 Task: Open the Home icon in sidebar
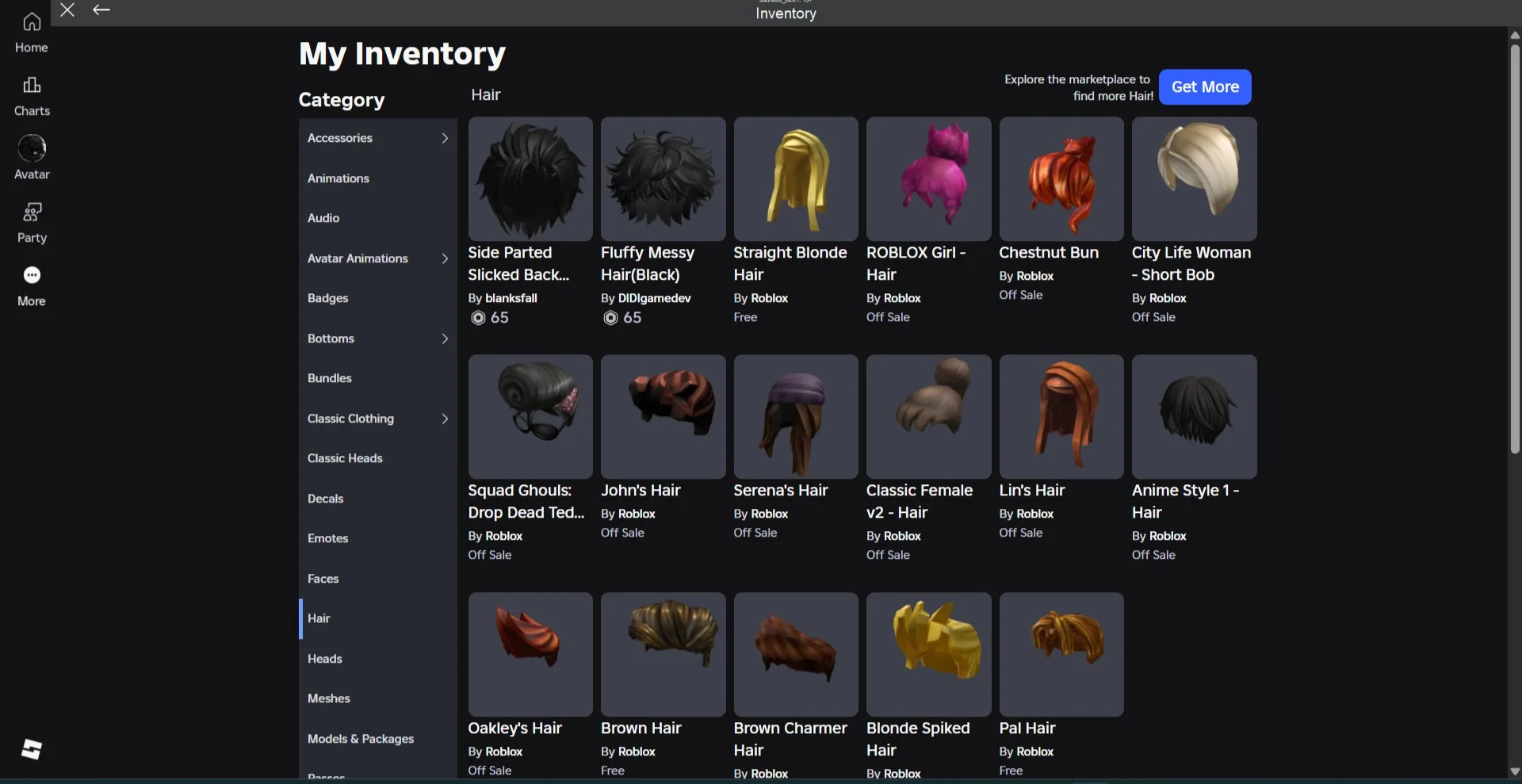[32, 22]
